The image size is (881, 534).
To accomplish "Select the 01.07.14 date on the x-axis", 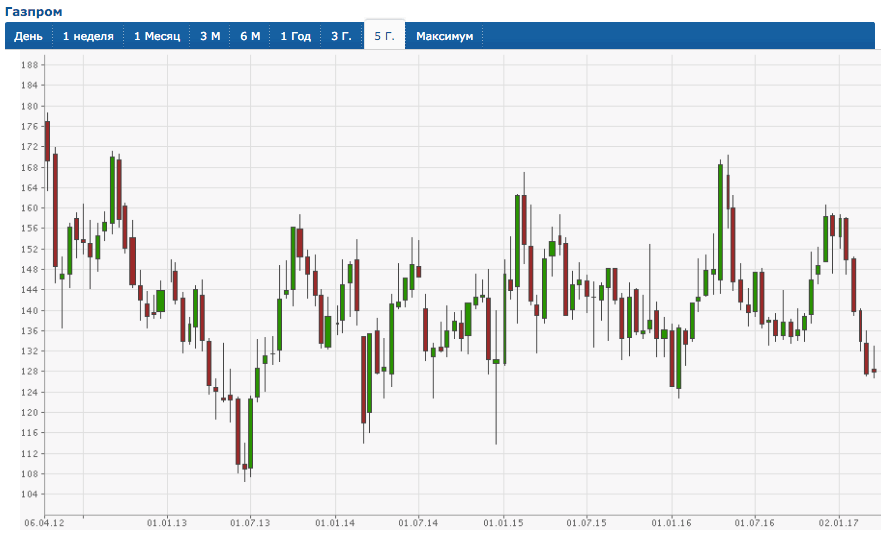I will (419, 523).
